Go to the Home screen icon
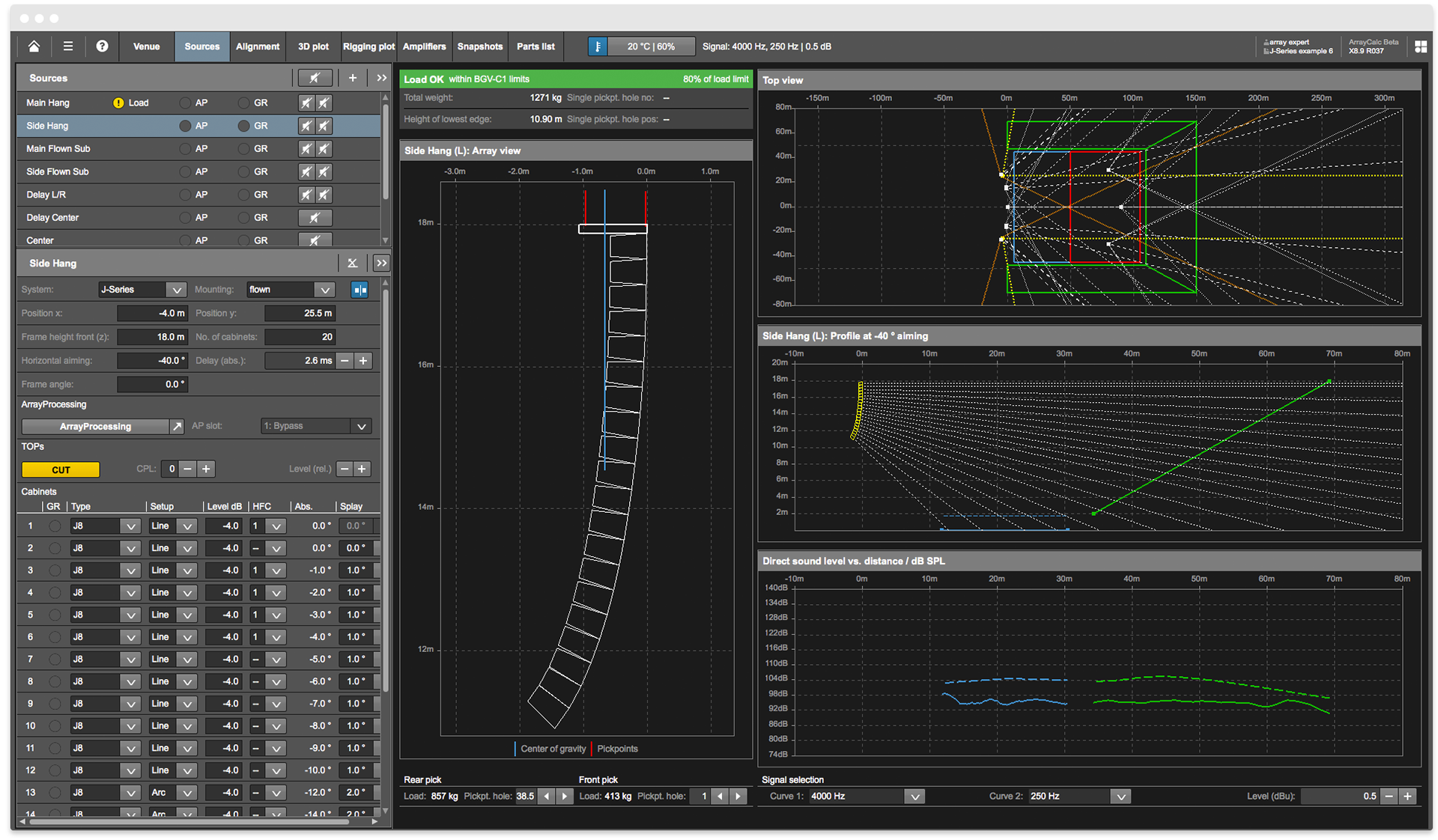This screenshot has width=1438, height=840. [34, 46]
